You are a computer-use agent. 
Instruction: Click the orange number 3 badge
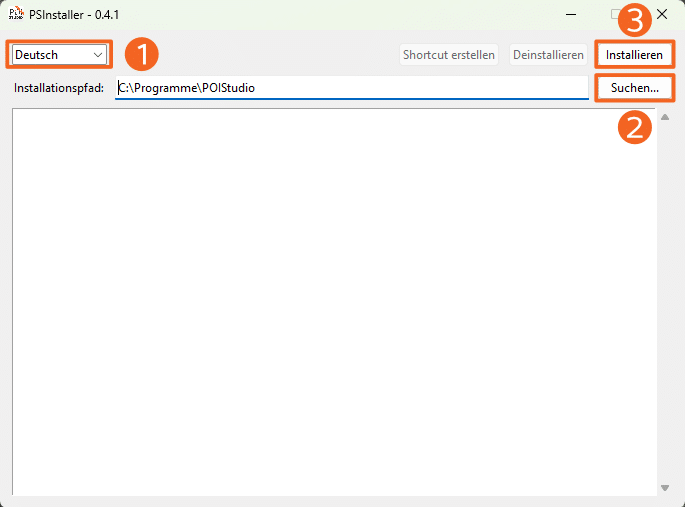coord(633,18)
